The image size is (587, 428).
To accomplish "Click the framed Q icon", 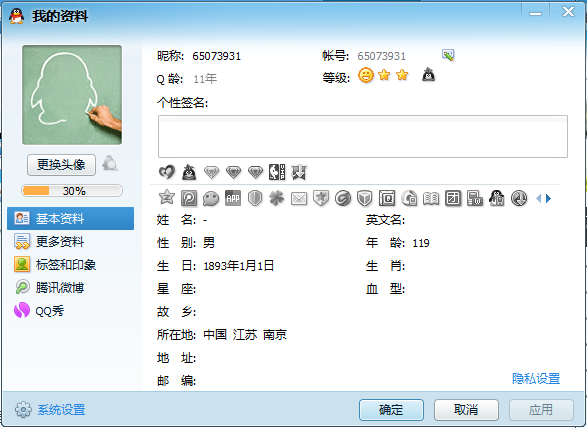I will (387, 198).
